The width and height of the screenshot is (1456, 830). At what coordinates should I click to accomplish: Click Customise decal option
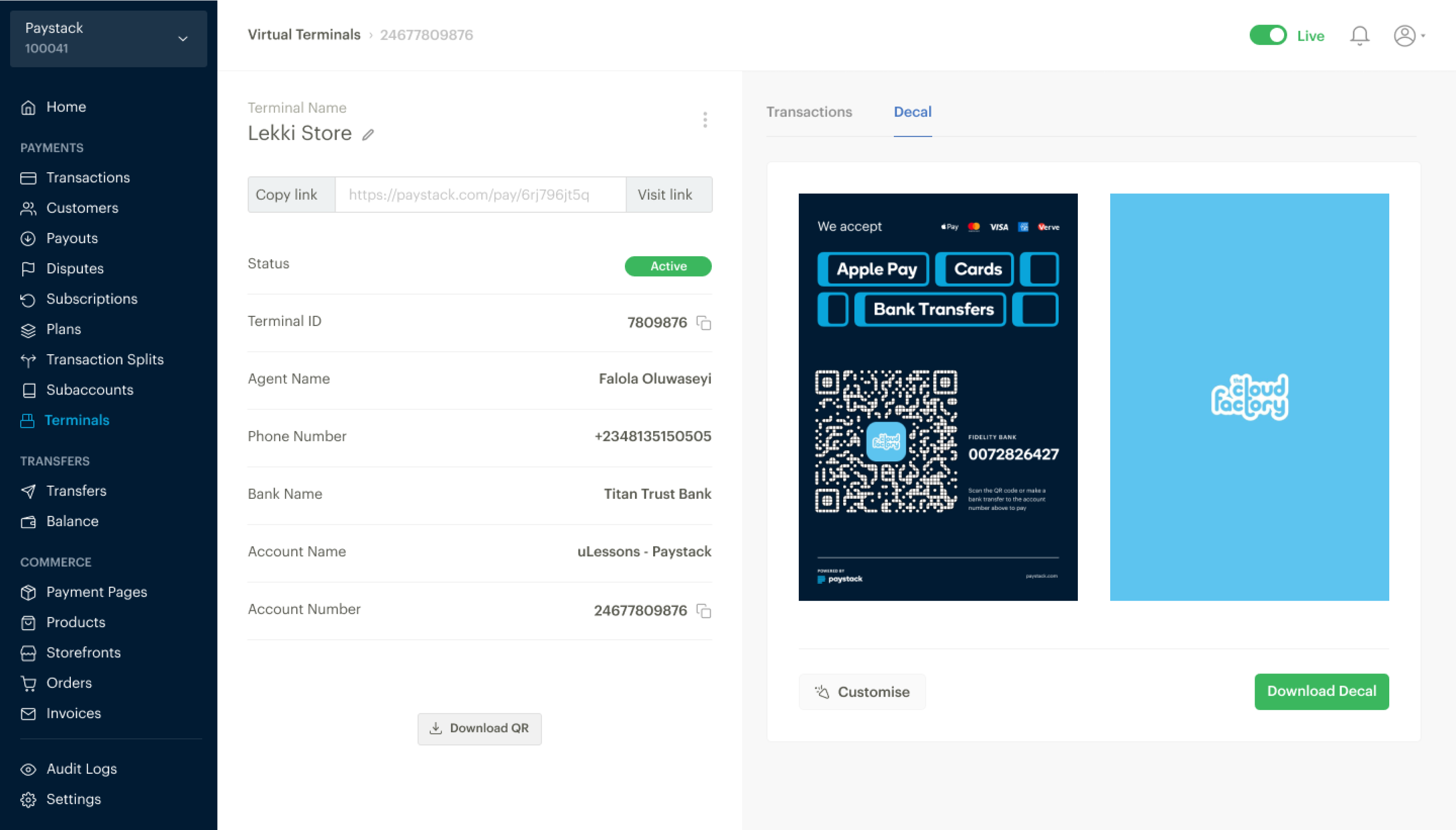[x=863, y=691]
